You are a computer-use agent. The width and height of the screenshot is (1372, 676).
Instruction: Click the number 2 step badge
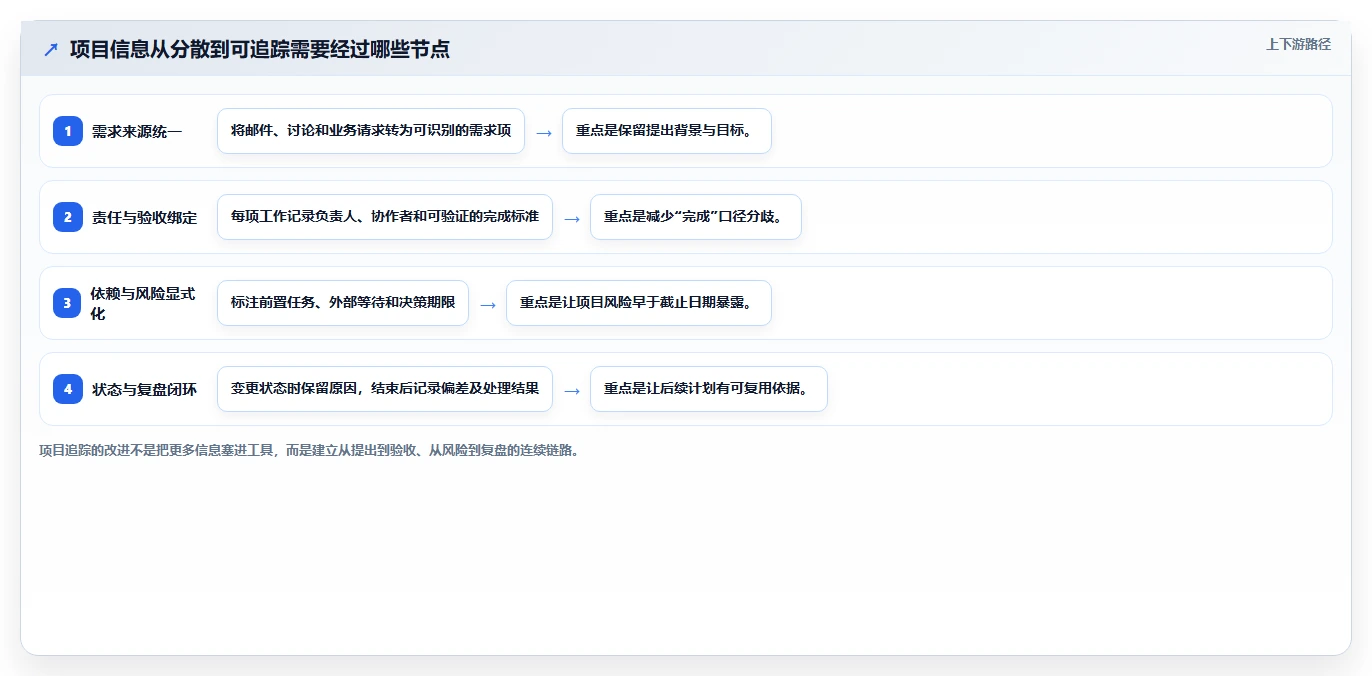[68, 217]
